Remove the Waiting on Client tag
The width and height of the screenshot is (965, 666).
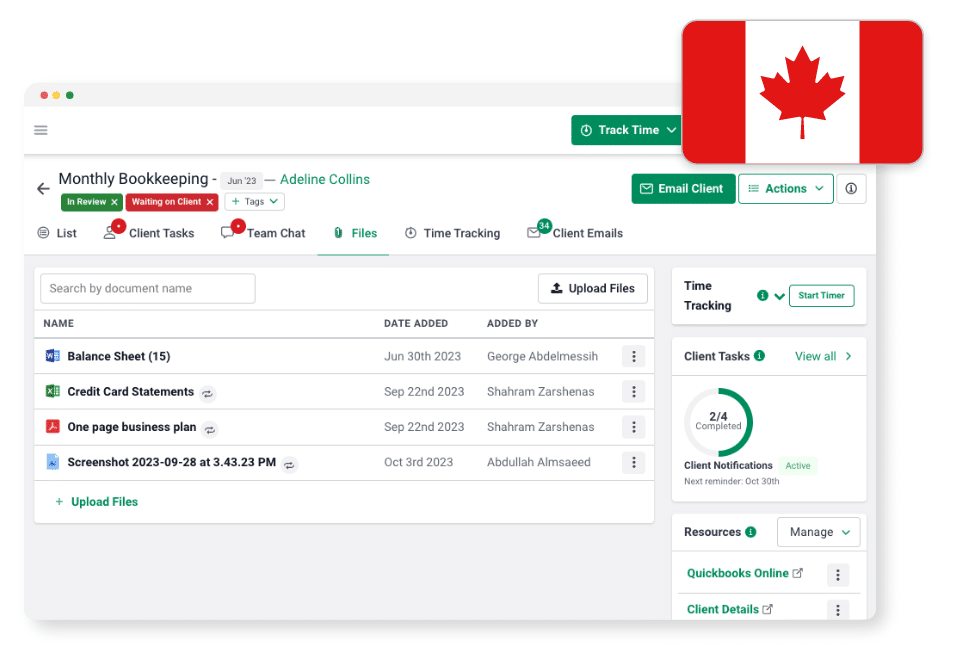[x=210, y=202]
